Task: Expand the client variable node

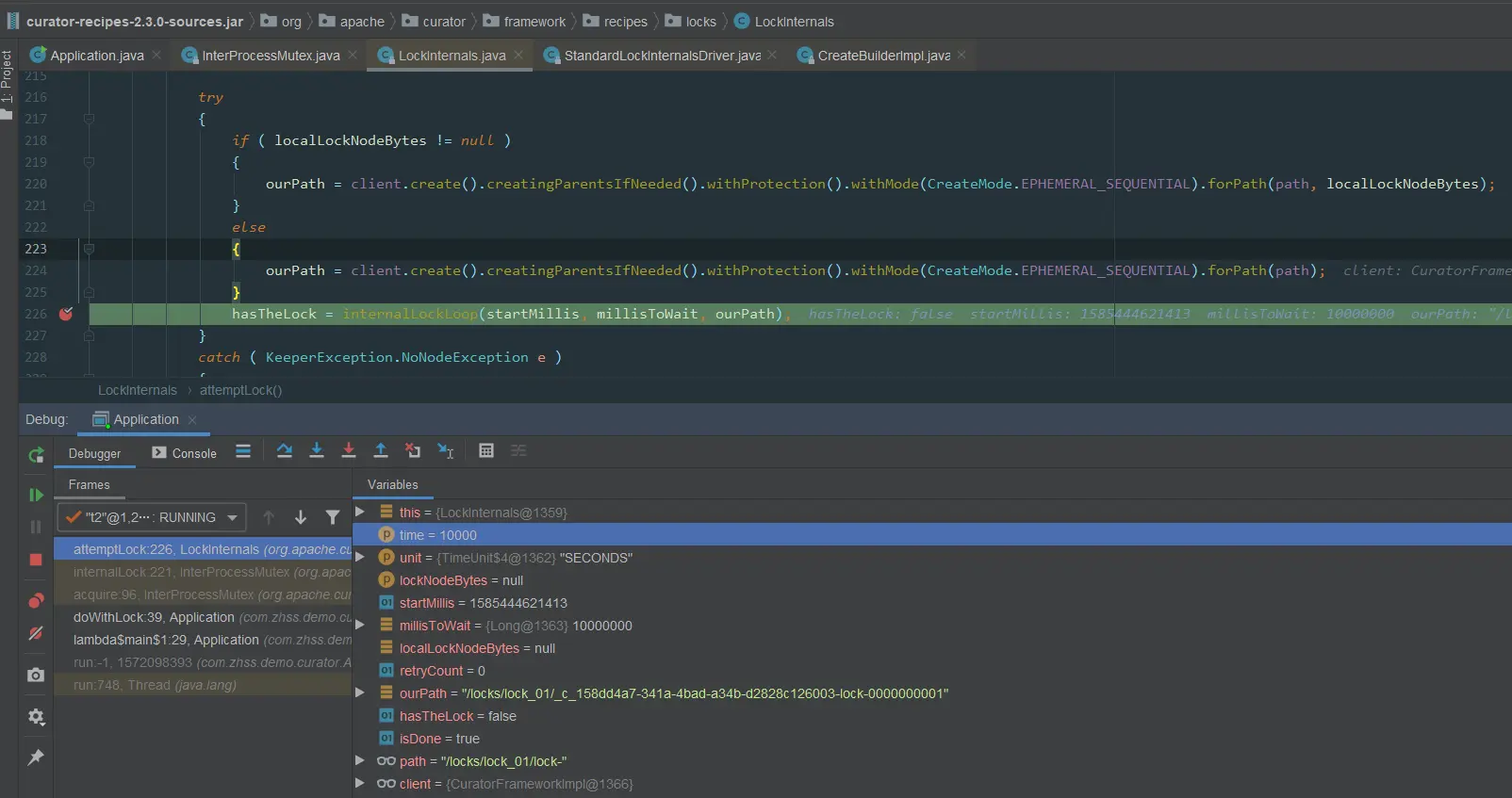Action: click(360, 784)
